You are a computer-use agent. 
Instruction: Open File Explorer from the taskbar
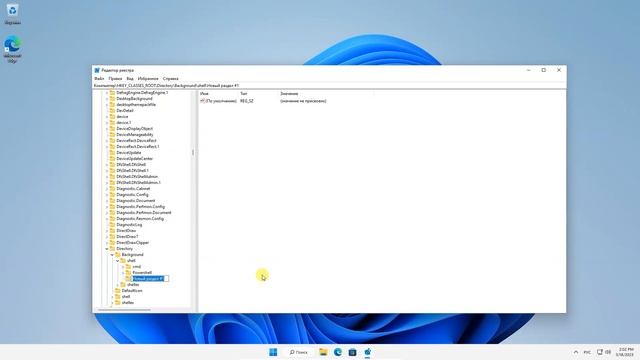click(323, 352)
